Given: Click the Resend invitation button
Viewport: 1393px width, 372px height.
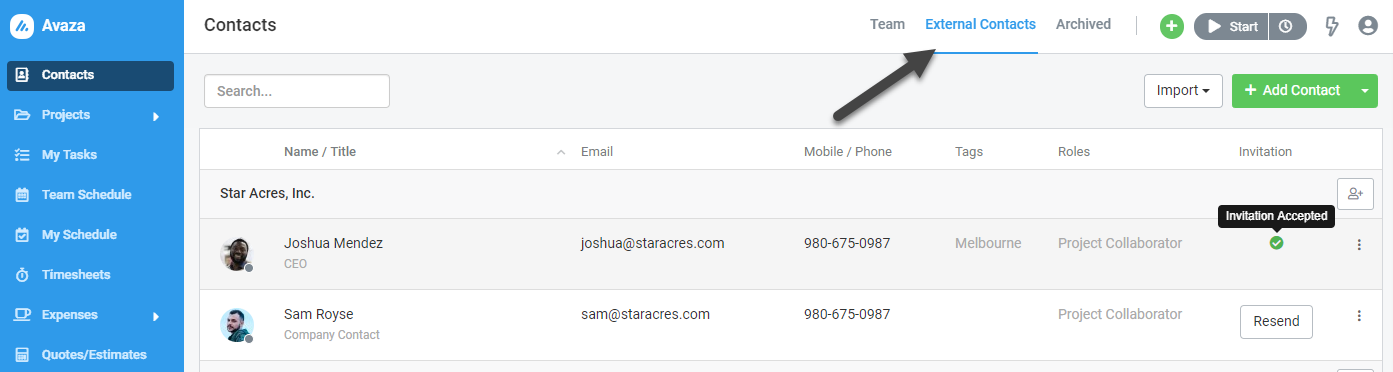Looking at the screenshot, I should [1276, 321].
